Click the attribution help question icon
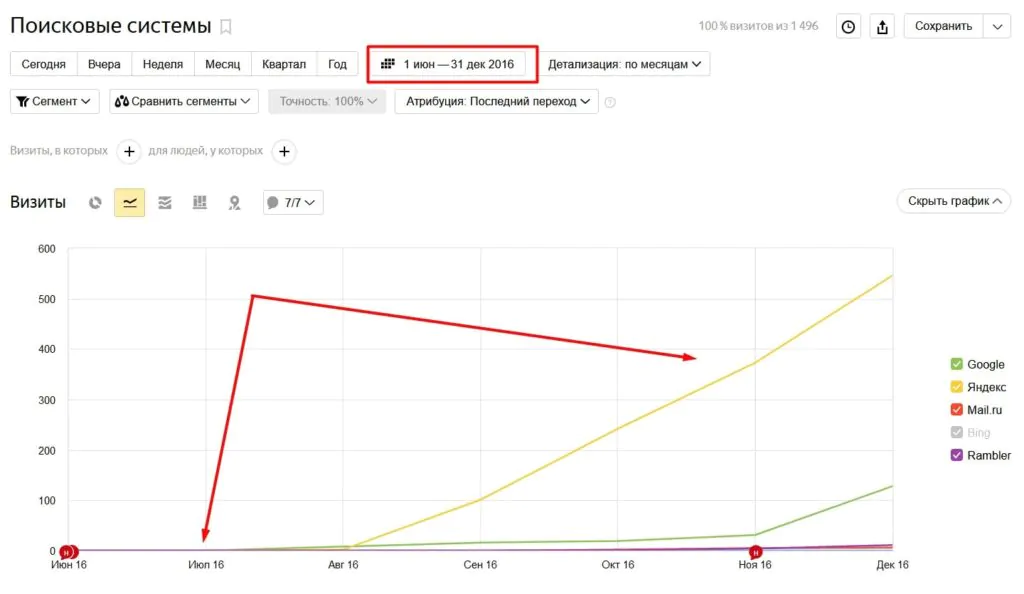1024x594 pixels. 610,102
